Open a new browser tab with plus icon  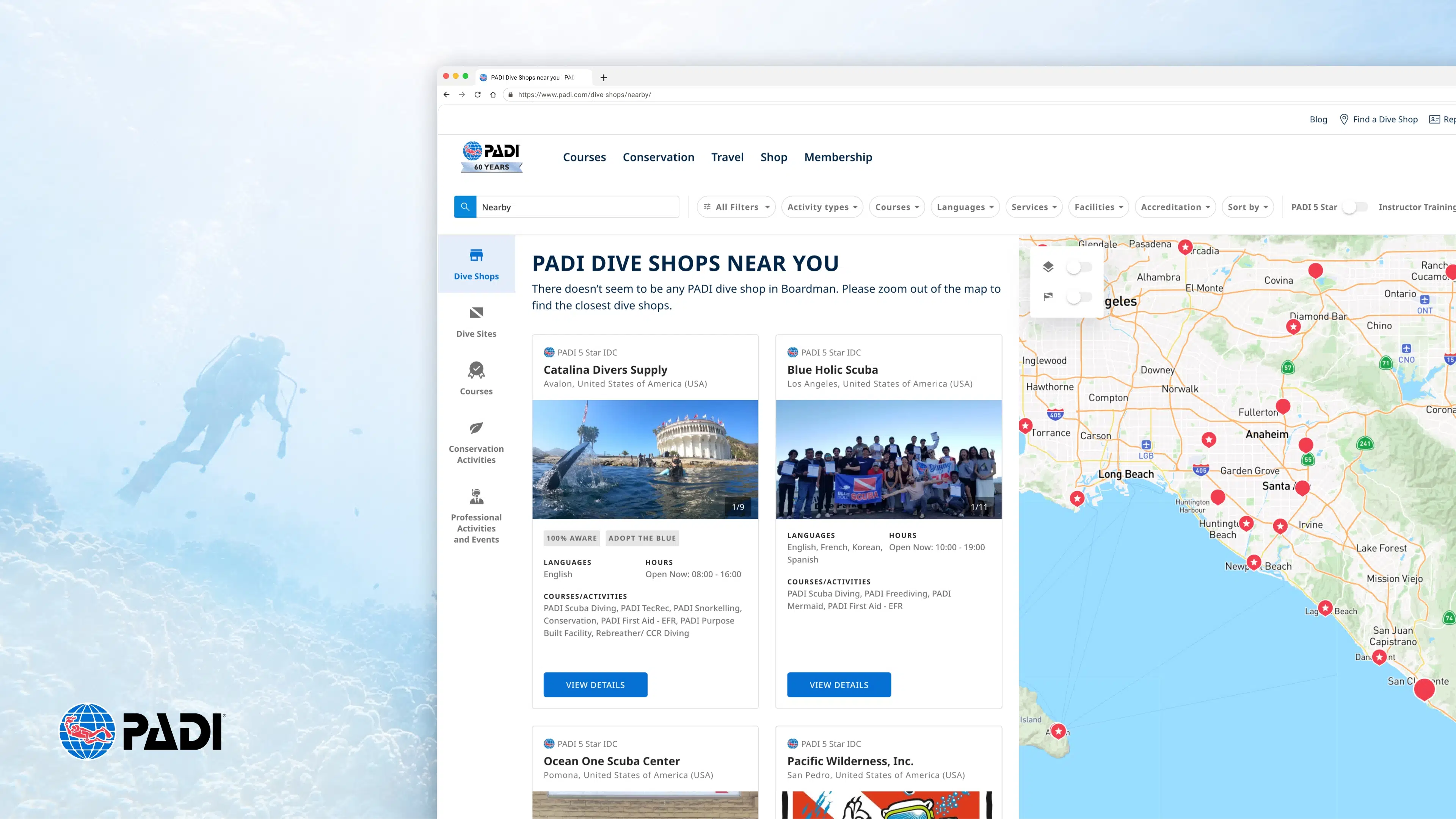click(x=603, y=77)
